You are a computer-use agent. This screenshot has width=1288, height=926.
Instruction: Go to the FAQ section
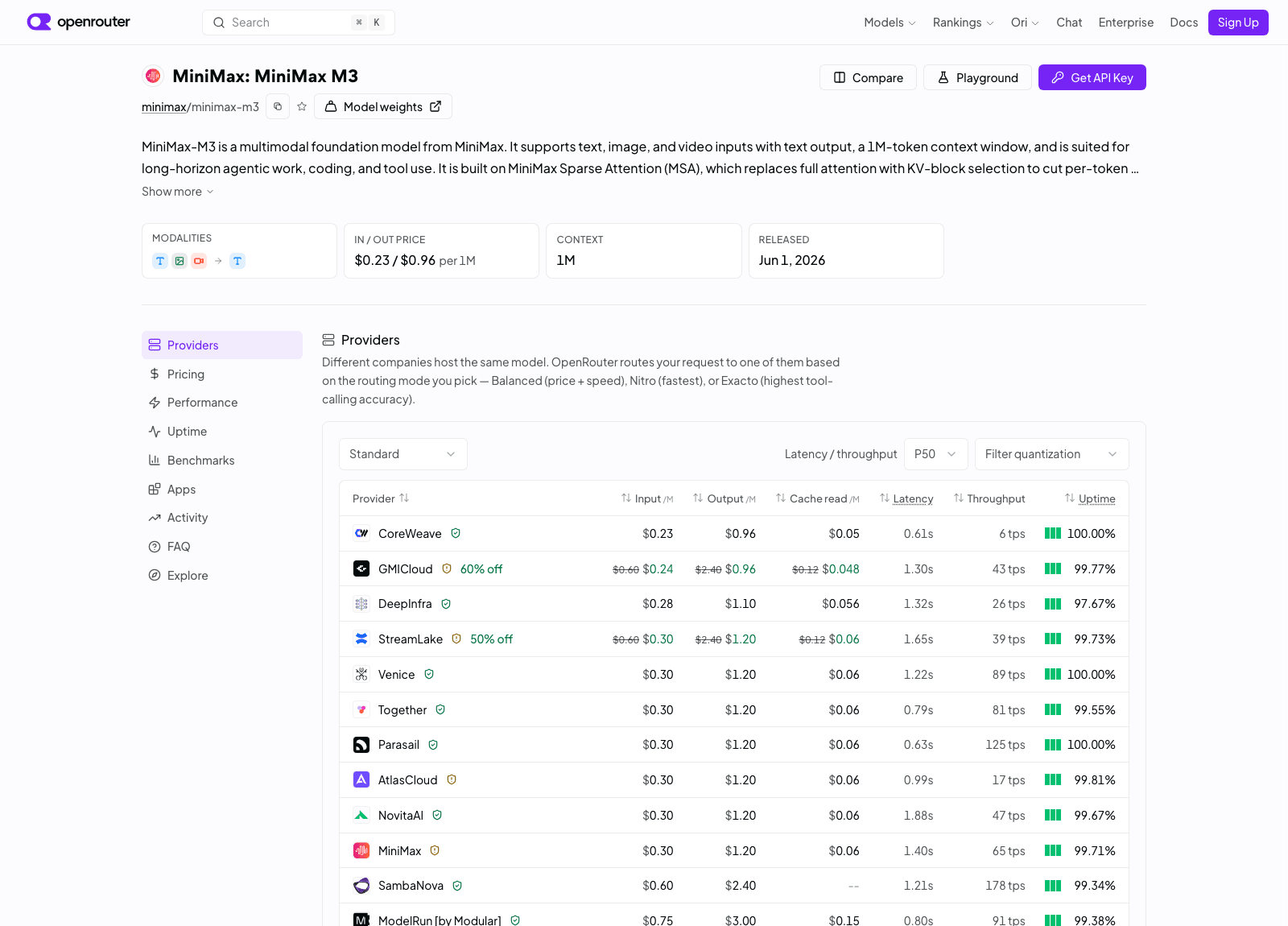pyautogui.click(x=222, y=547)
